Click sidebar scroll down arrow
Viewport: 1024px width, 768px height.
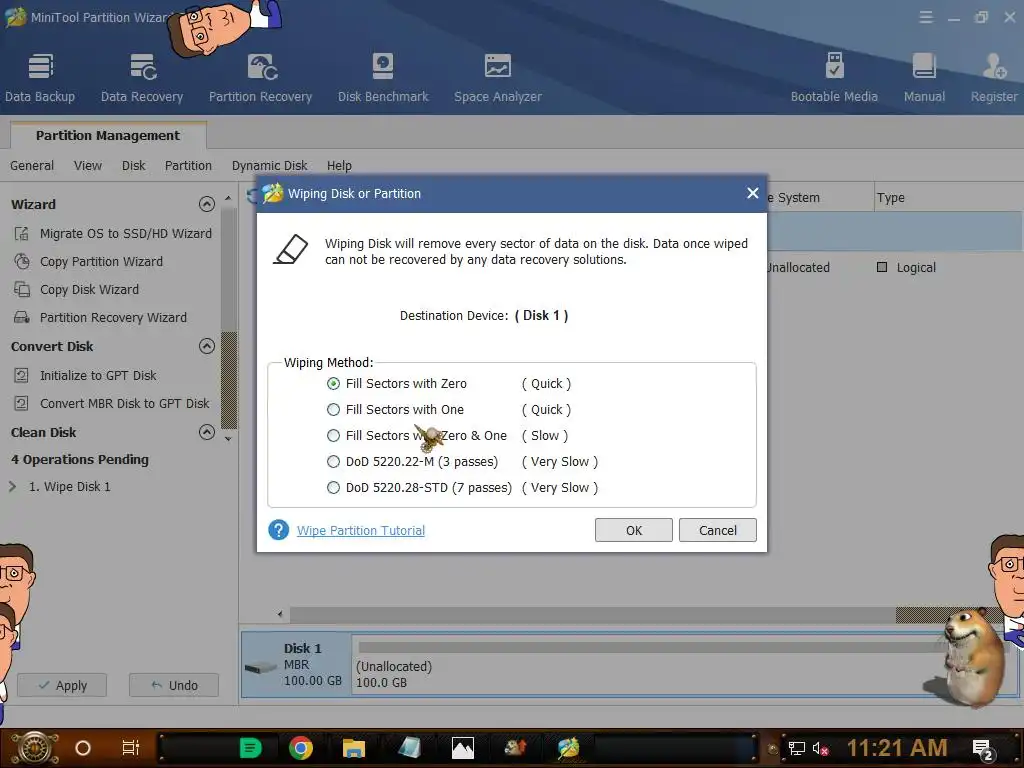coord(228,439)
